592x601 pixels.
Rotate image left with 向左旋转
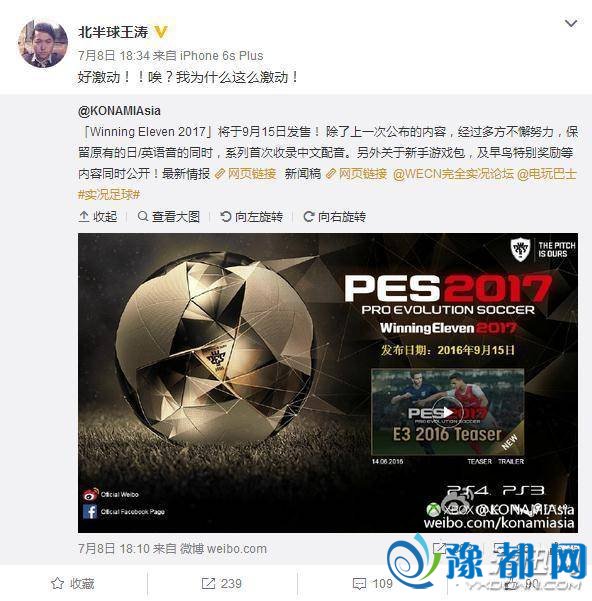(x=252, y=217)
